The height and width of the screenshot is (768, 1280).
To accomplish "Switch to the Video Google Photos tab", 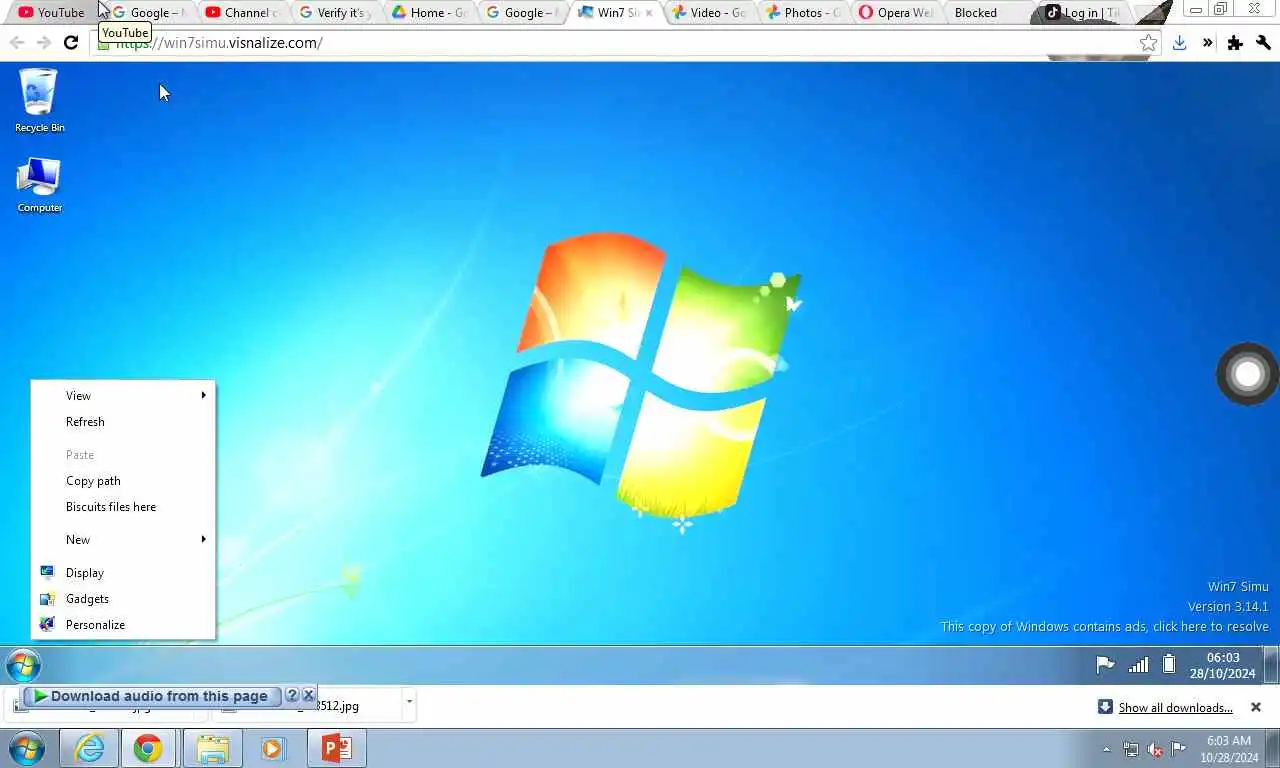I will tap(709, 13).
